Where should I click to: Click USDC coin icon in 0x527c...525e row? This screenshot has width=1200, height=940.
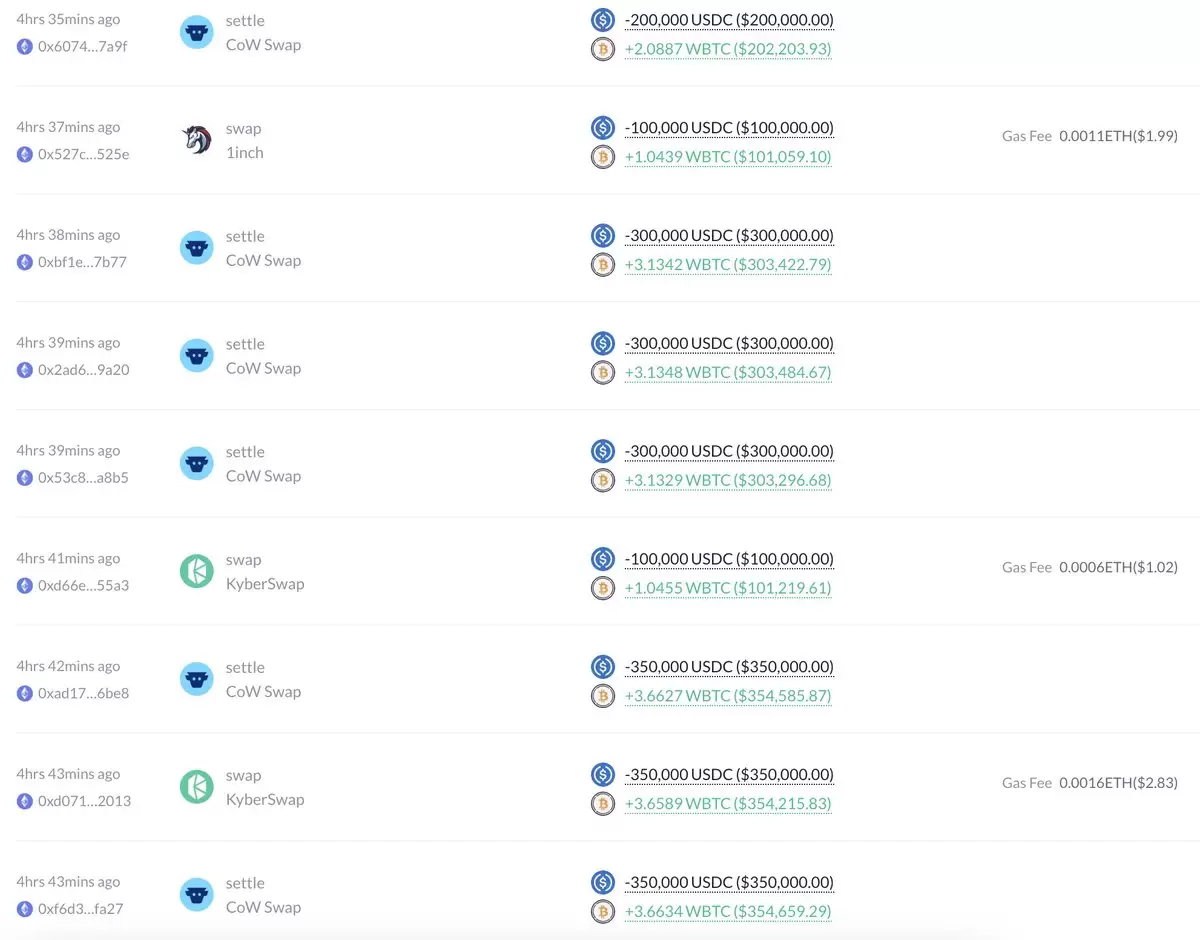[602, 127]
